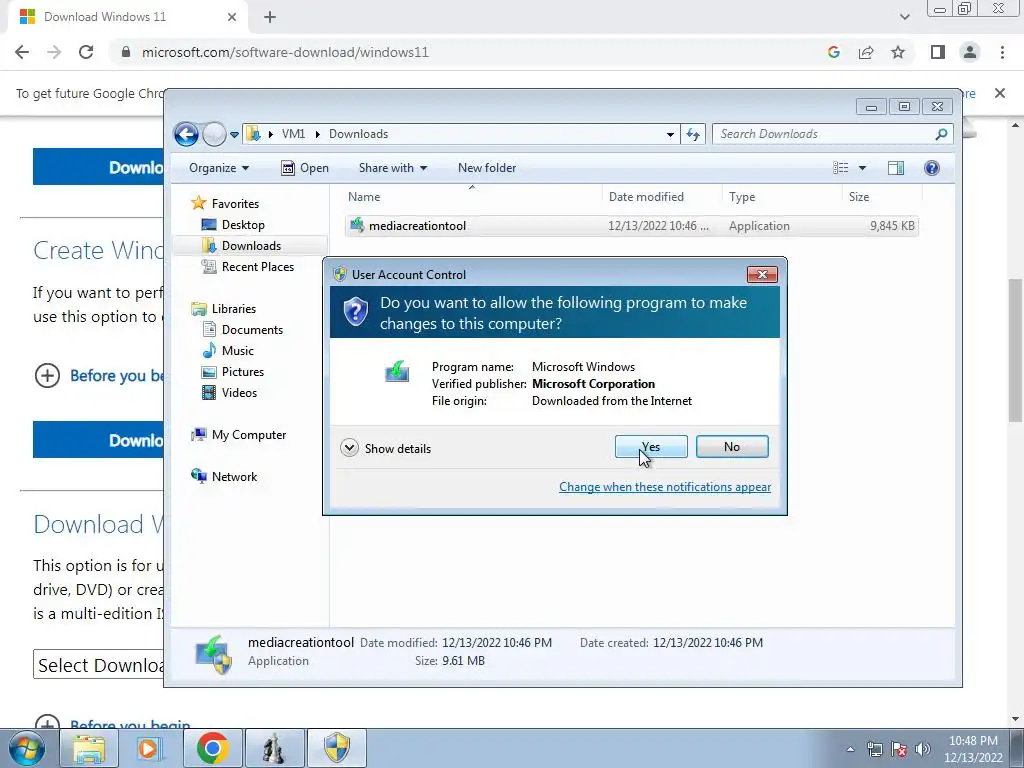Click No in User Account Control dialog
The width and height of the screenshot is (1024, 768).
pyautogui.click(x=731, y=447)
